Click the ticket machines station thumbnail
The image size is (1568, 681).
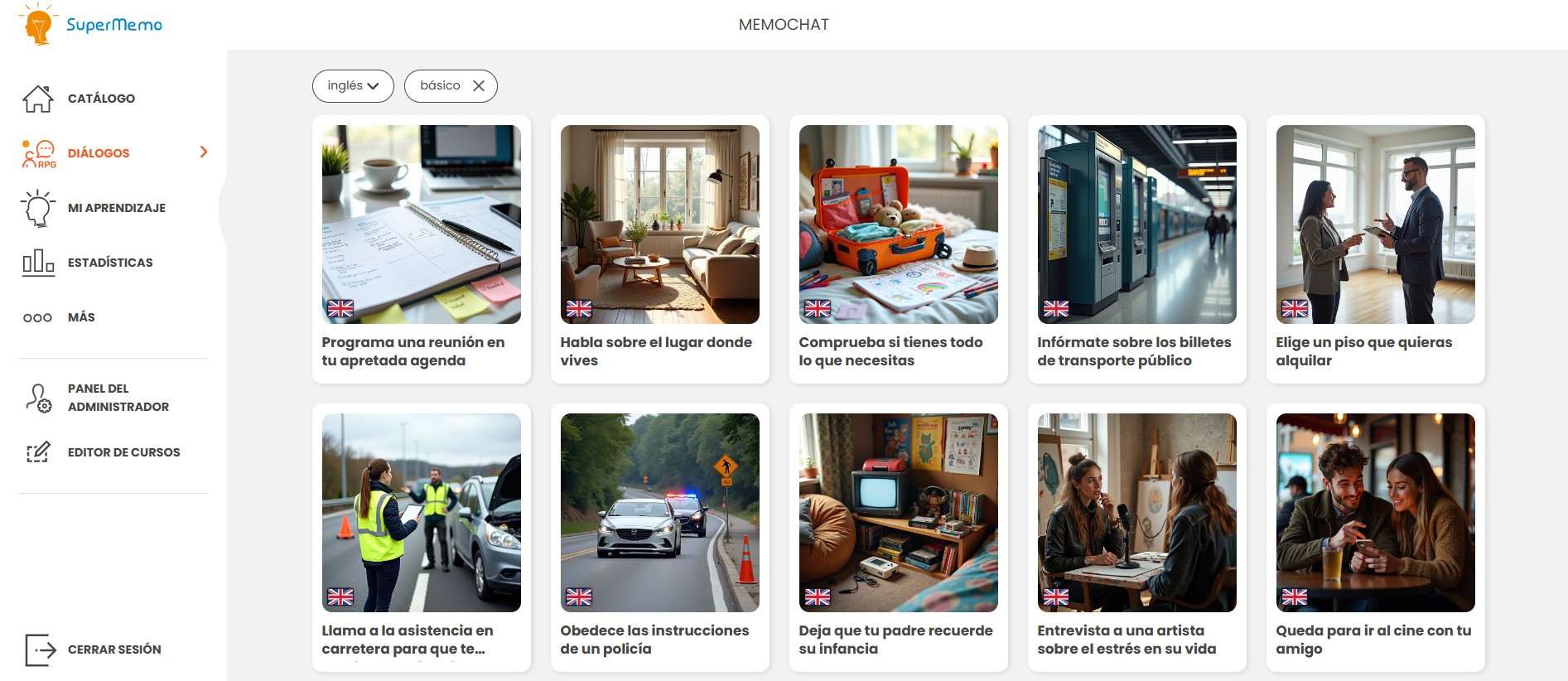click(1137, 225)
